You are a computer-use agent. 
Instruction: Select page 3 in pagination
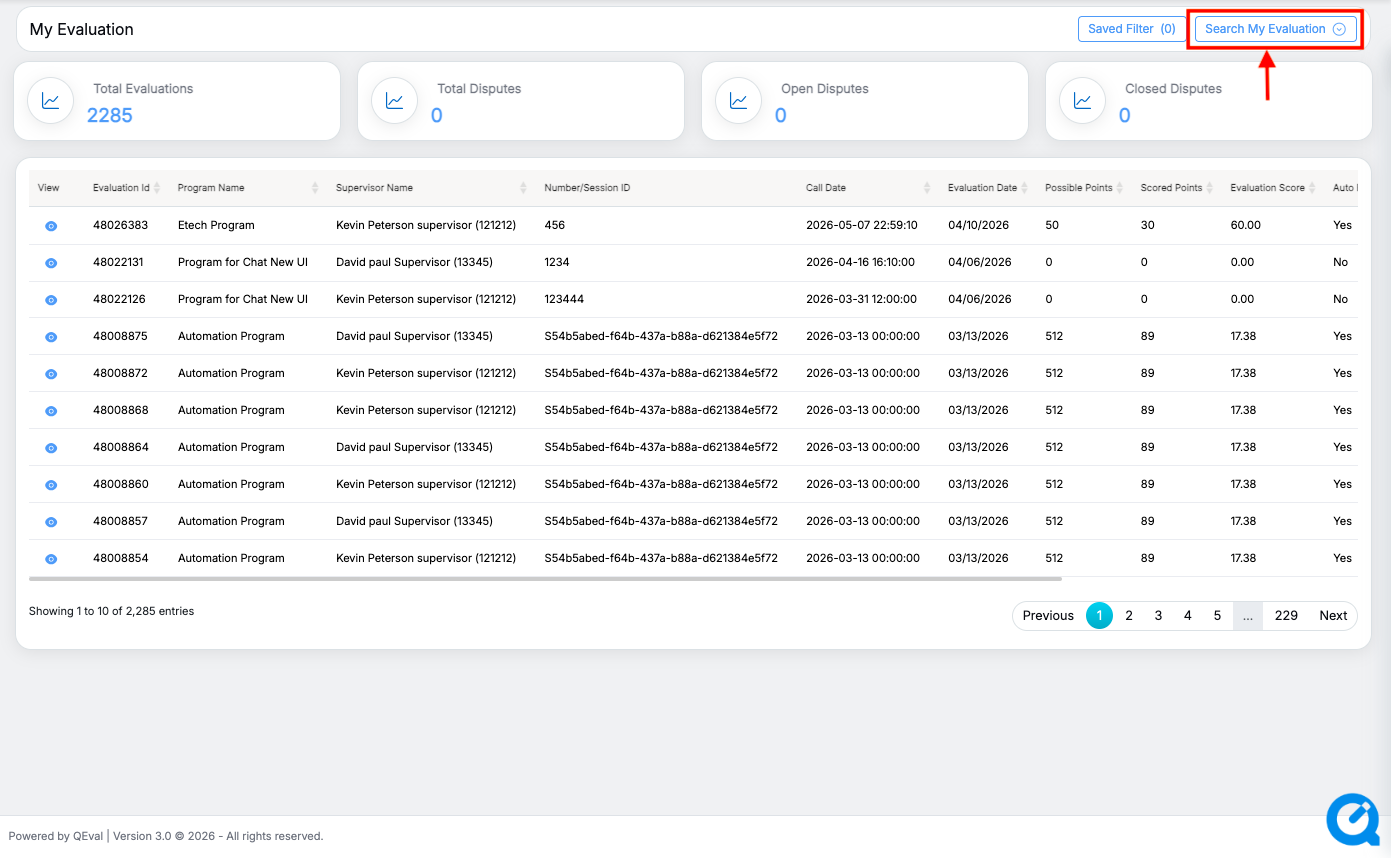pos(1158,616)
